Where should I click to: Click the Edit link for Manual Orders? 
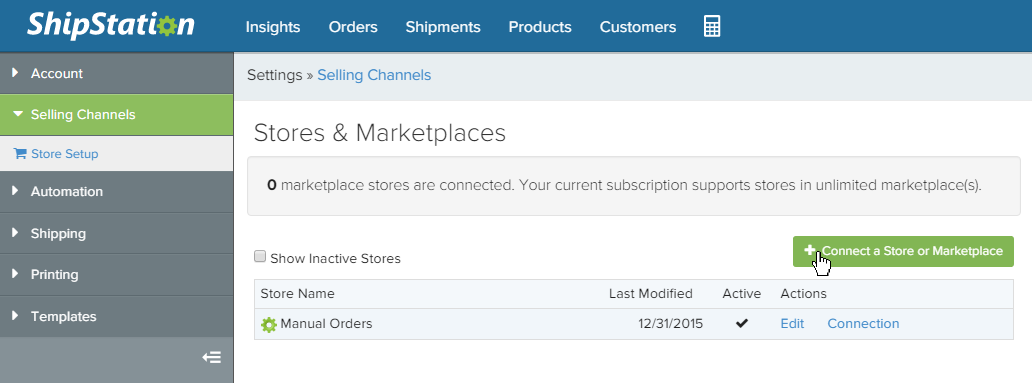(x=792, y=324)
